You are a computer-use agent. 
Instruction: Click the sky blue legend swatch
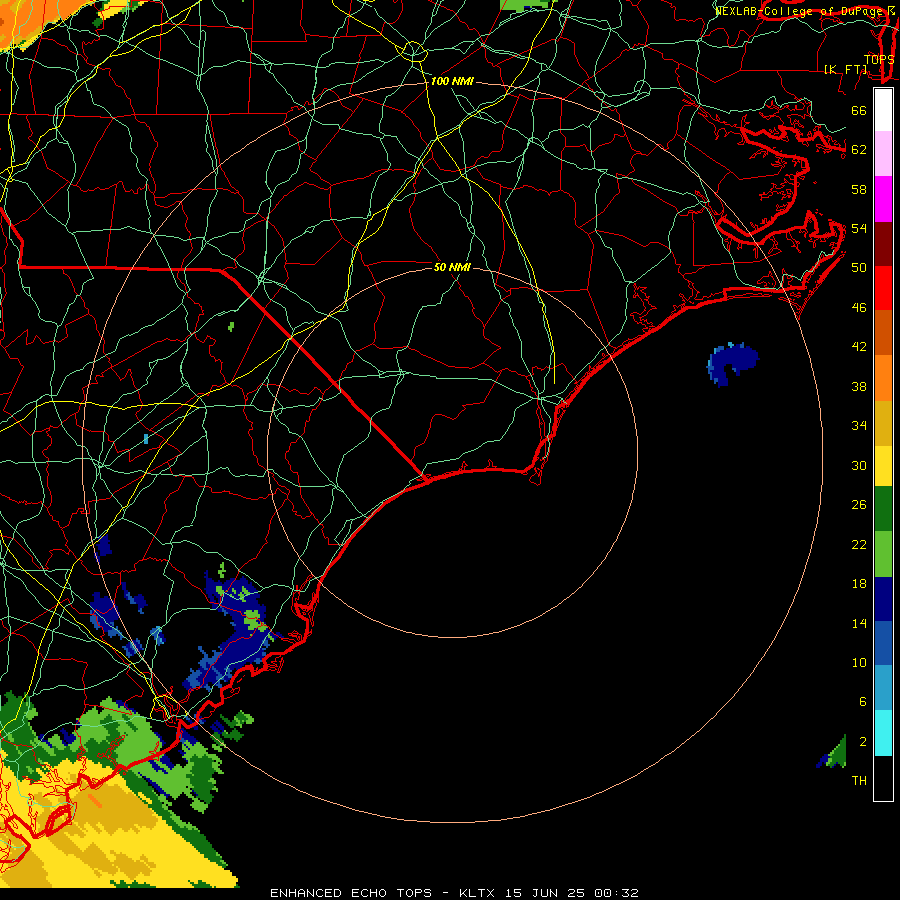[x=883, y=688]
